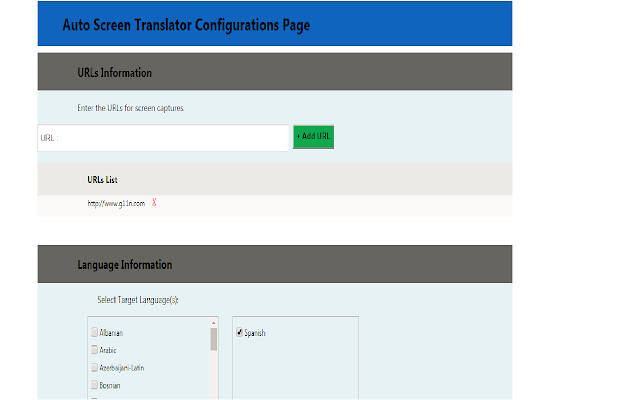The width and height of the screenshot is (640, 400).
Task: Remove http://www.g11n.com with the red X
Action: coord(154,202)
